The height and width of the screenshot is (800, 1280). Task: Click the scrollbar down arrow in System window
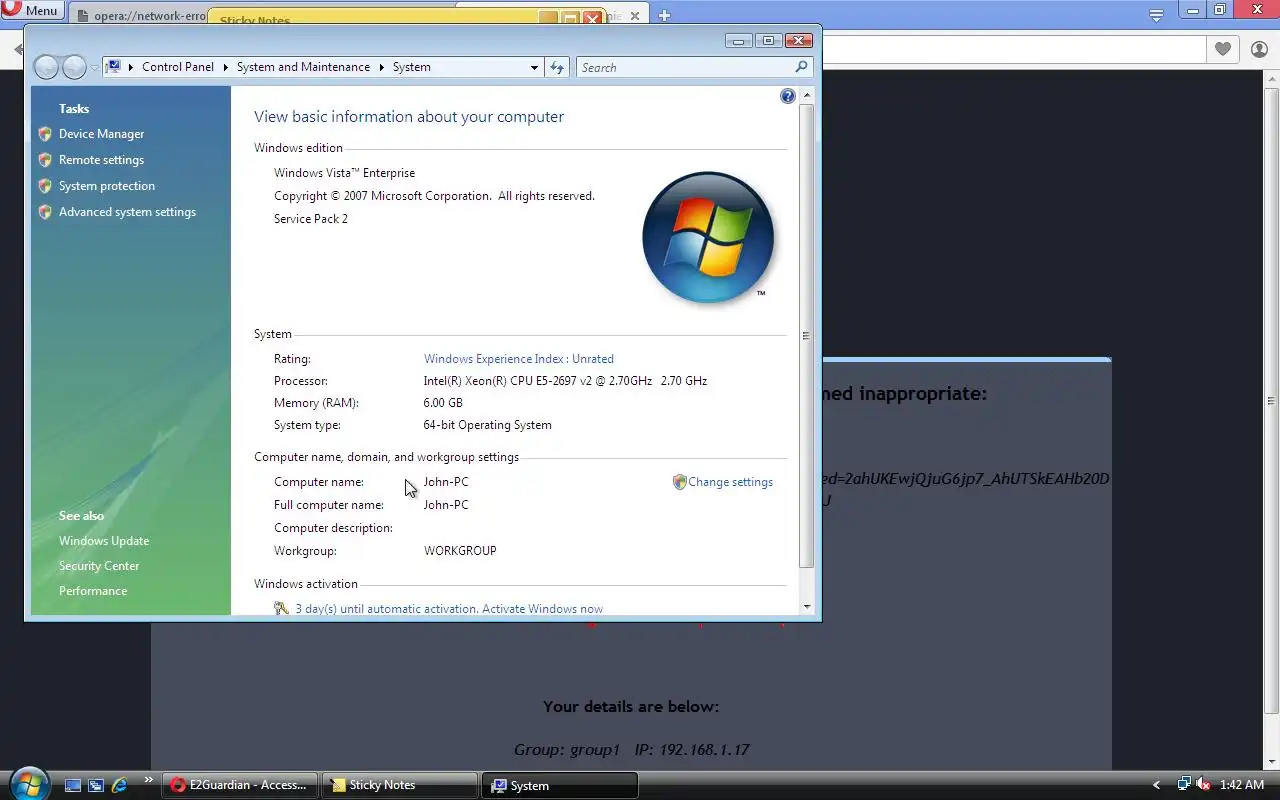[x=807, y=607]
